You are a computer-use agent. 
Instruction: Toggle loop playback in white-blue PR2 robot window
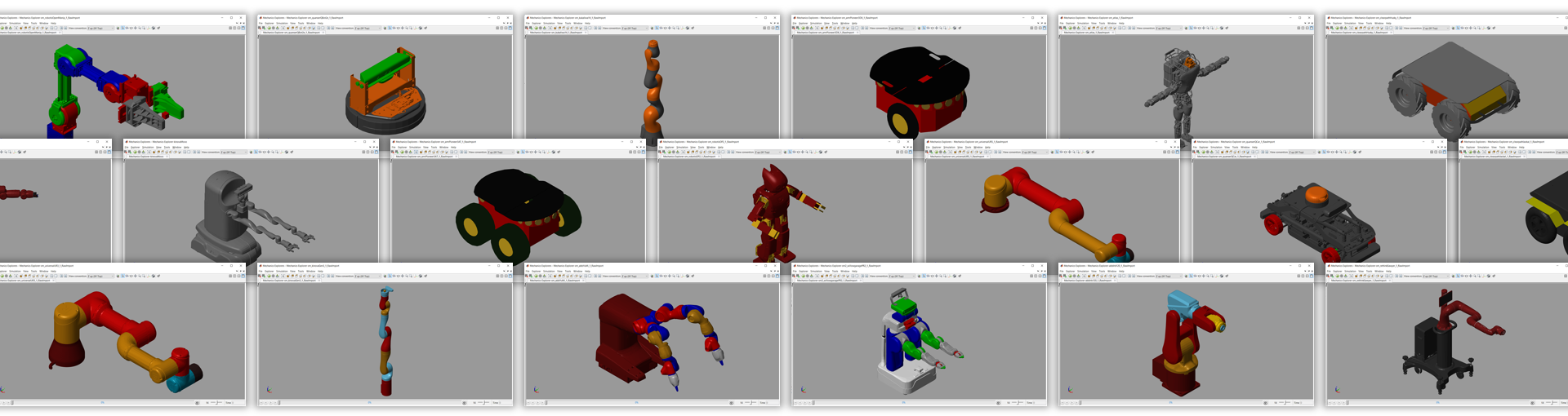click(998, 402)
